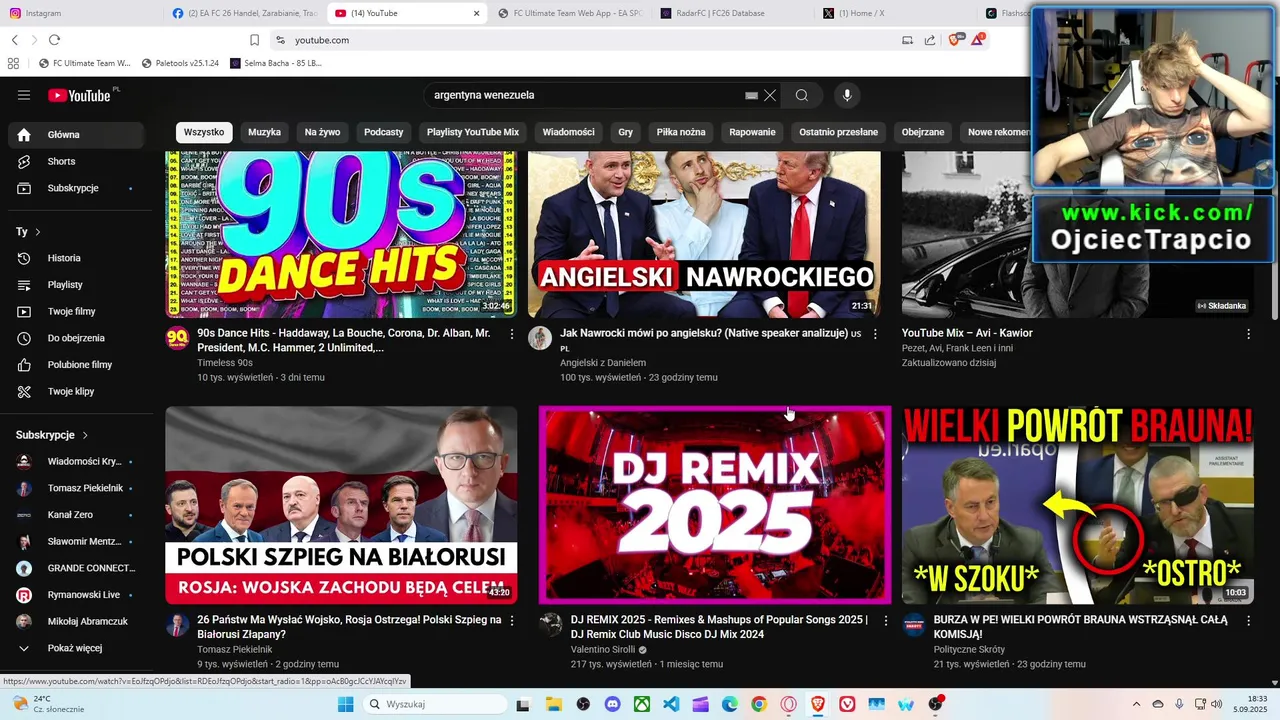The image size is (1280, 720).
Task: Open the apps grid icon in bookmarks bar
Action: (x=13, y=63)
